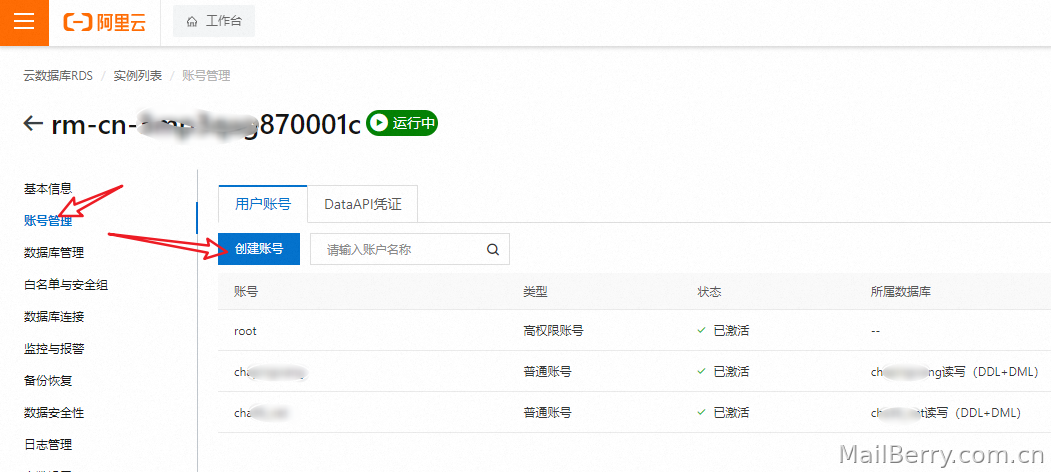Open 备份恢复 in sidebar
This screenshot has width=1051, height=472.
(x=48, y=381)
